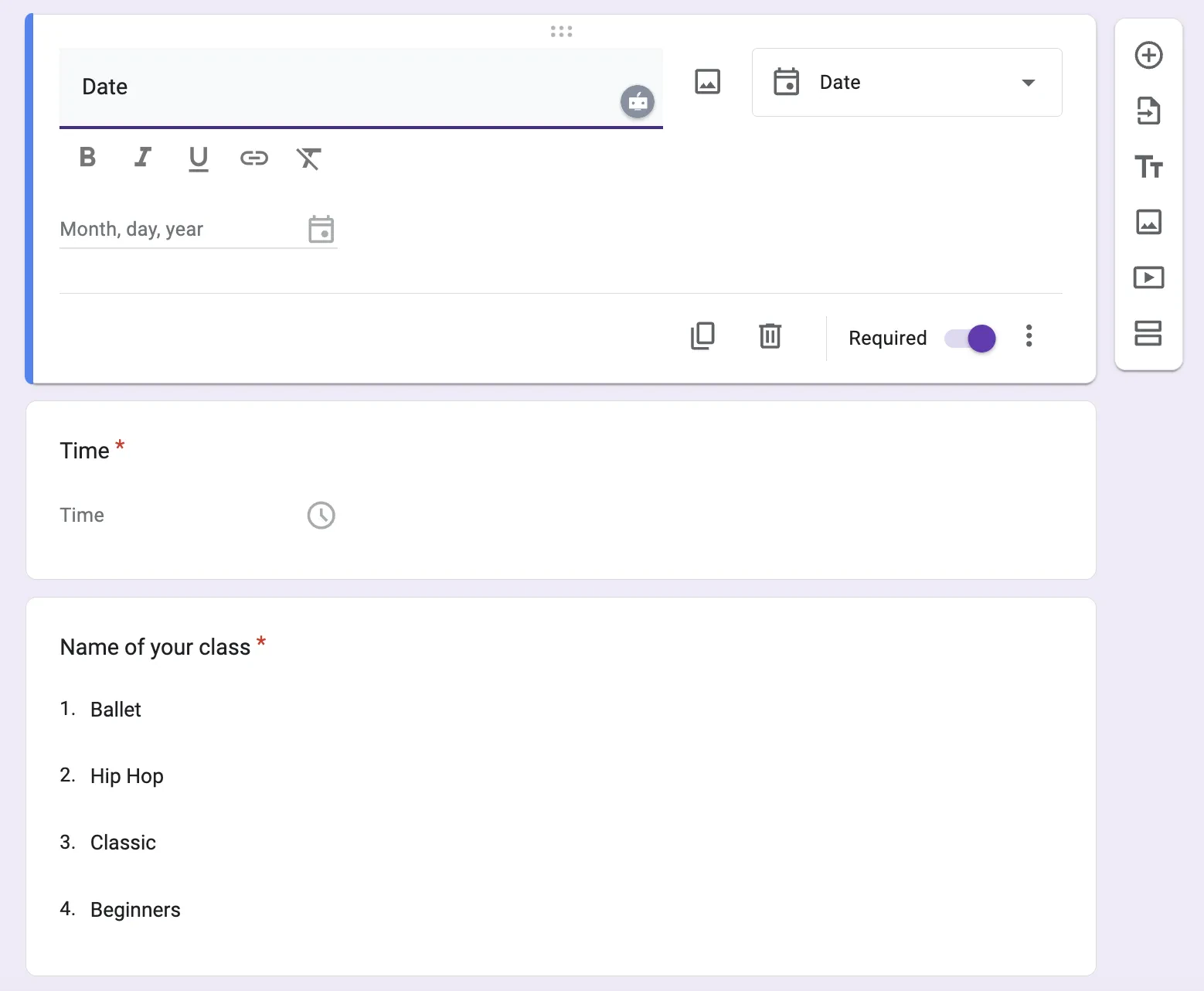The height and width of the screenshot is (991, 1204).
Task: Add a title and description section
Action: click(1148, 166)
